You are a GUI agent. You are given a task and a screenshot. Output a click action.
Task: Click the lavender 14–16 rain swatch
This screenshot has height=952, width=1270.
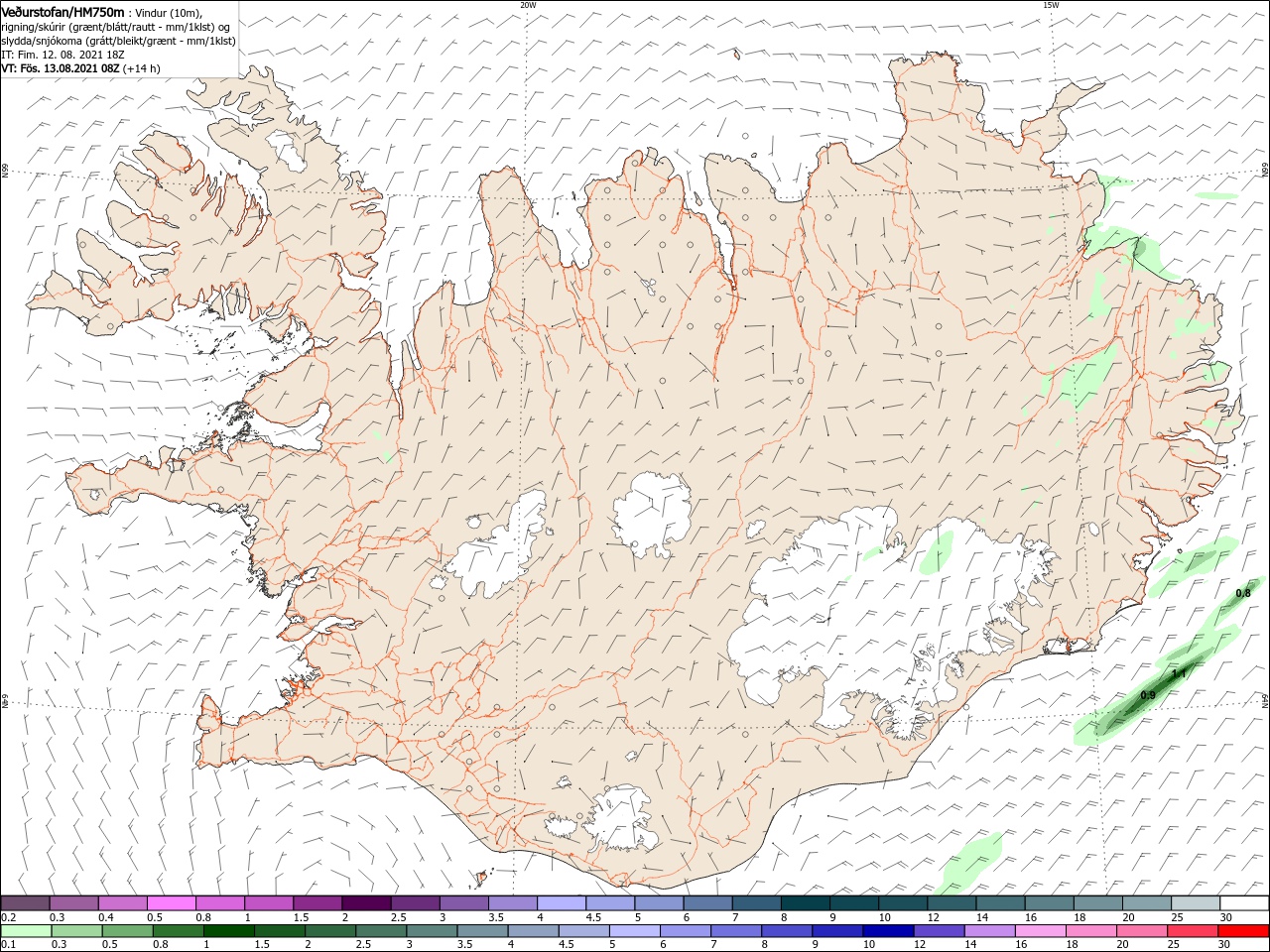(989, 931)
